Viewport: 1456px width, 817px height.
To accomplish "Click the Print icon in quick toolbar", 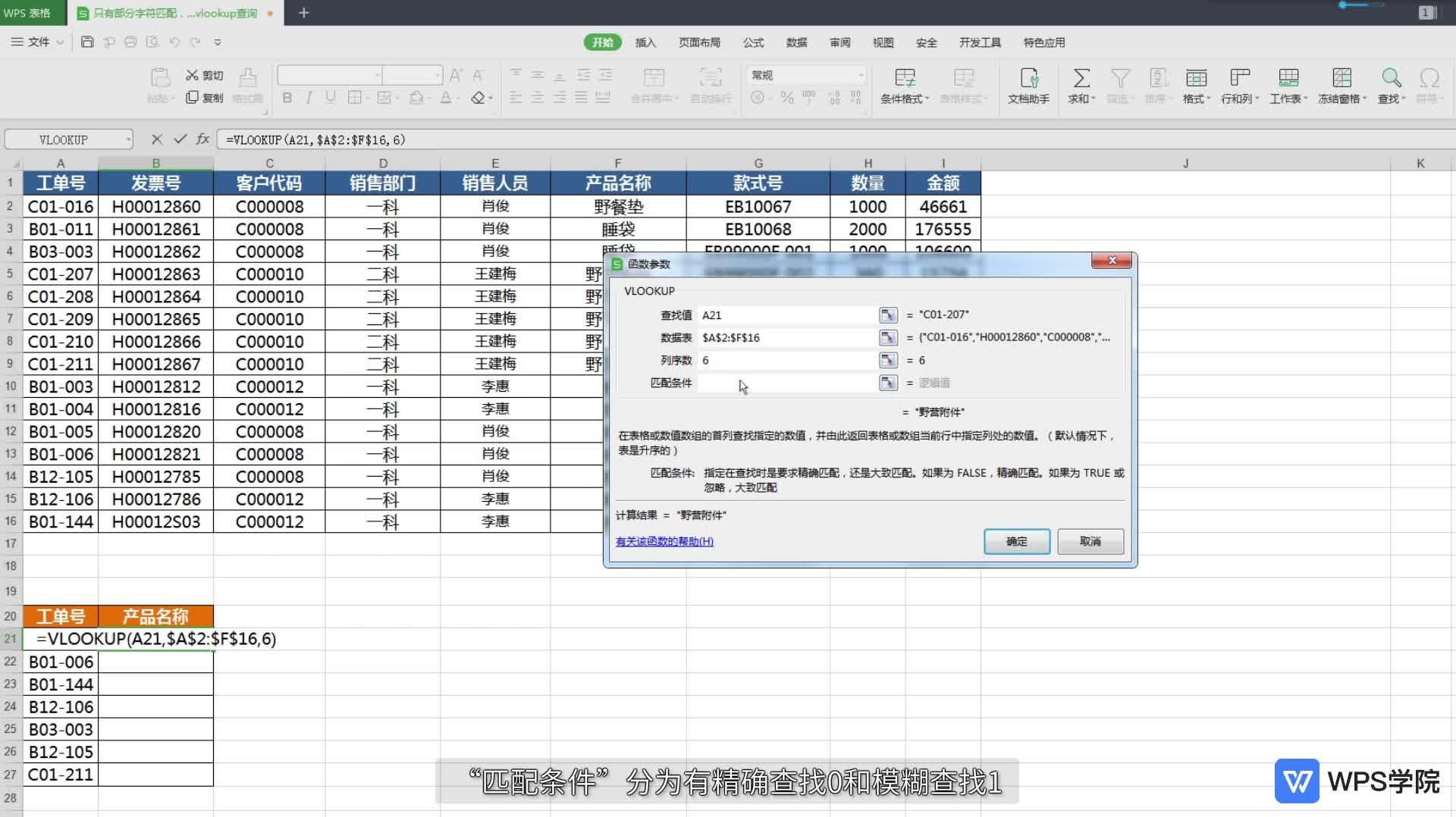I will coord(130,42).
